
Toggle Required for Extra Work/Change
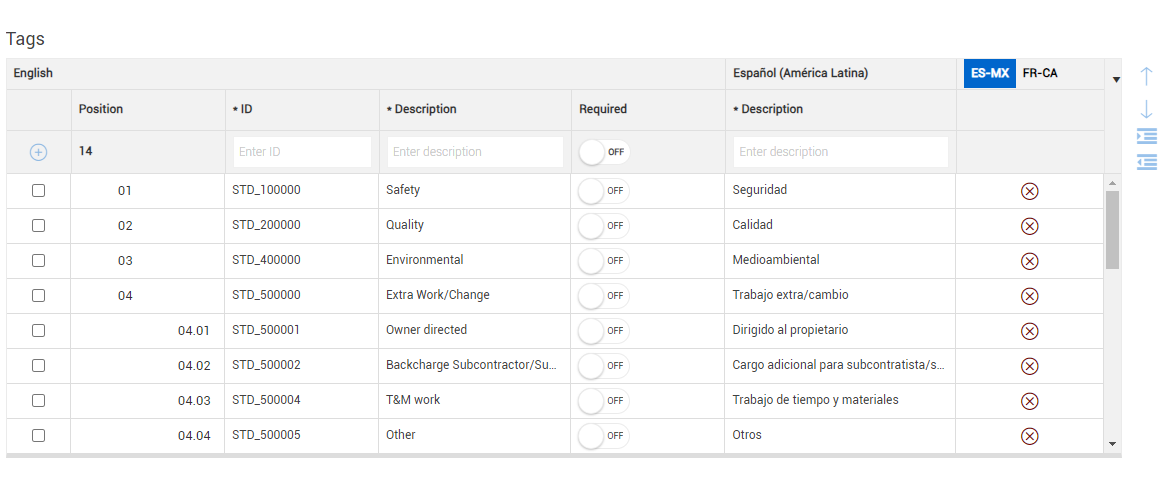[x=604, y=296]
